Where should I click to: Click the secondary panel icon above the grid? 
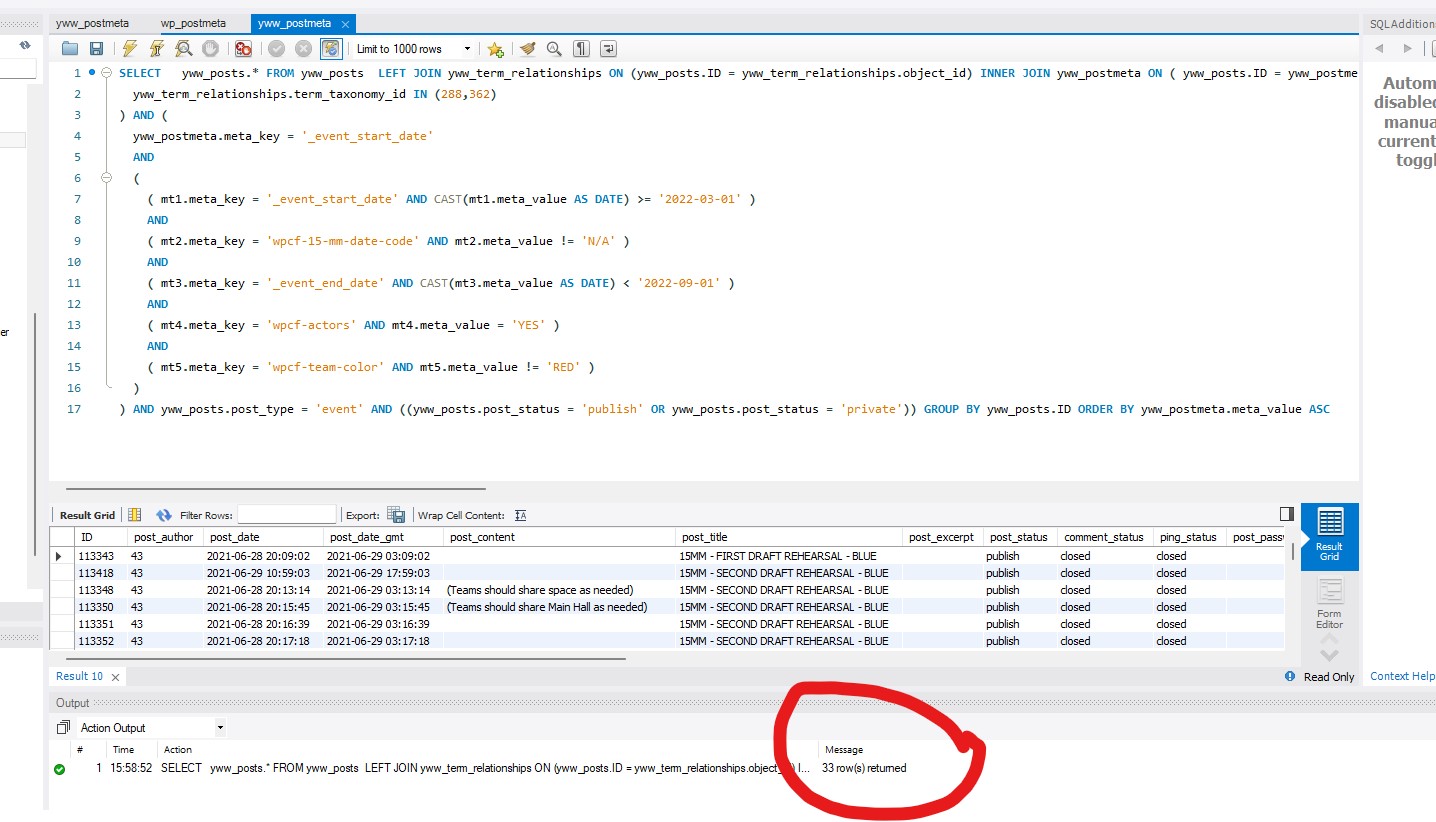point(1287,514)
